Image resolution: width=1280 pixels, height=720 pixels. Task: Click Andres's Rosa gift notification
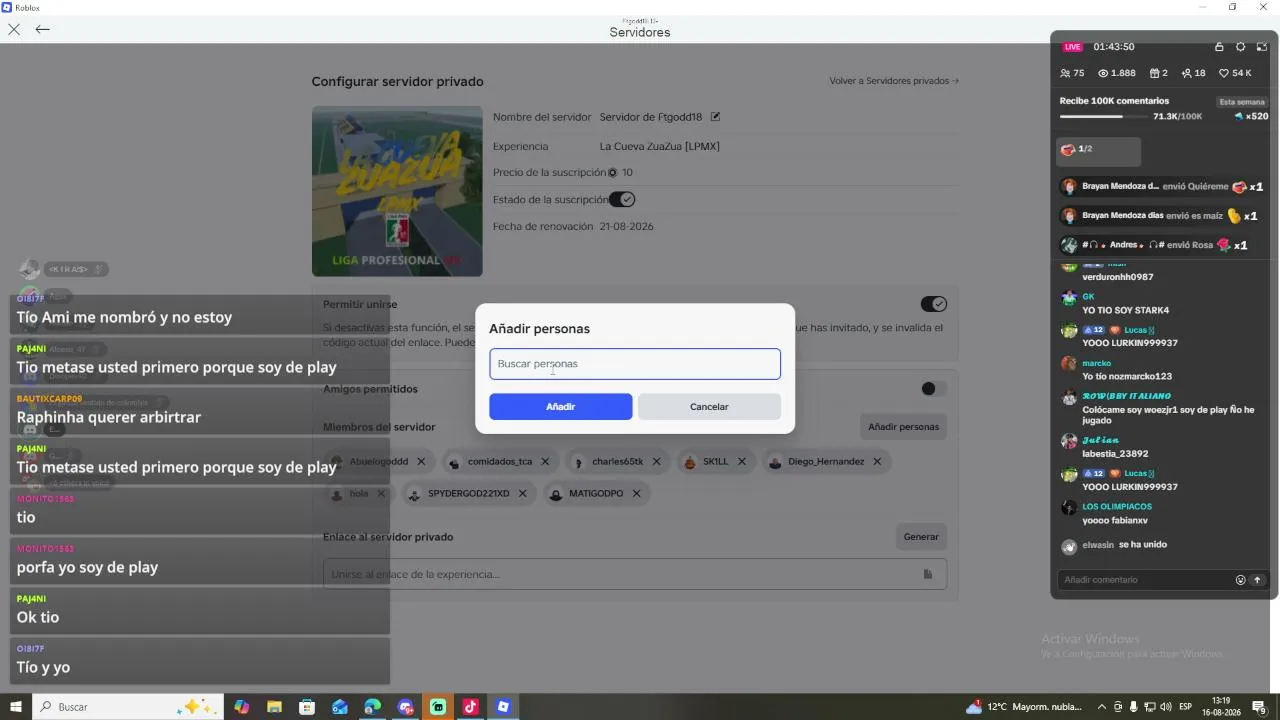[1154, 245]
